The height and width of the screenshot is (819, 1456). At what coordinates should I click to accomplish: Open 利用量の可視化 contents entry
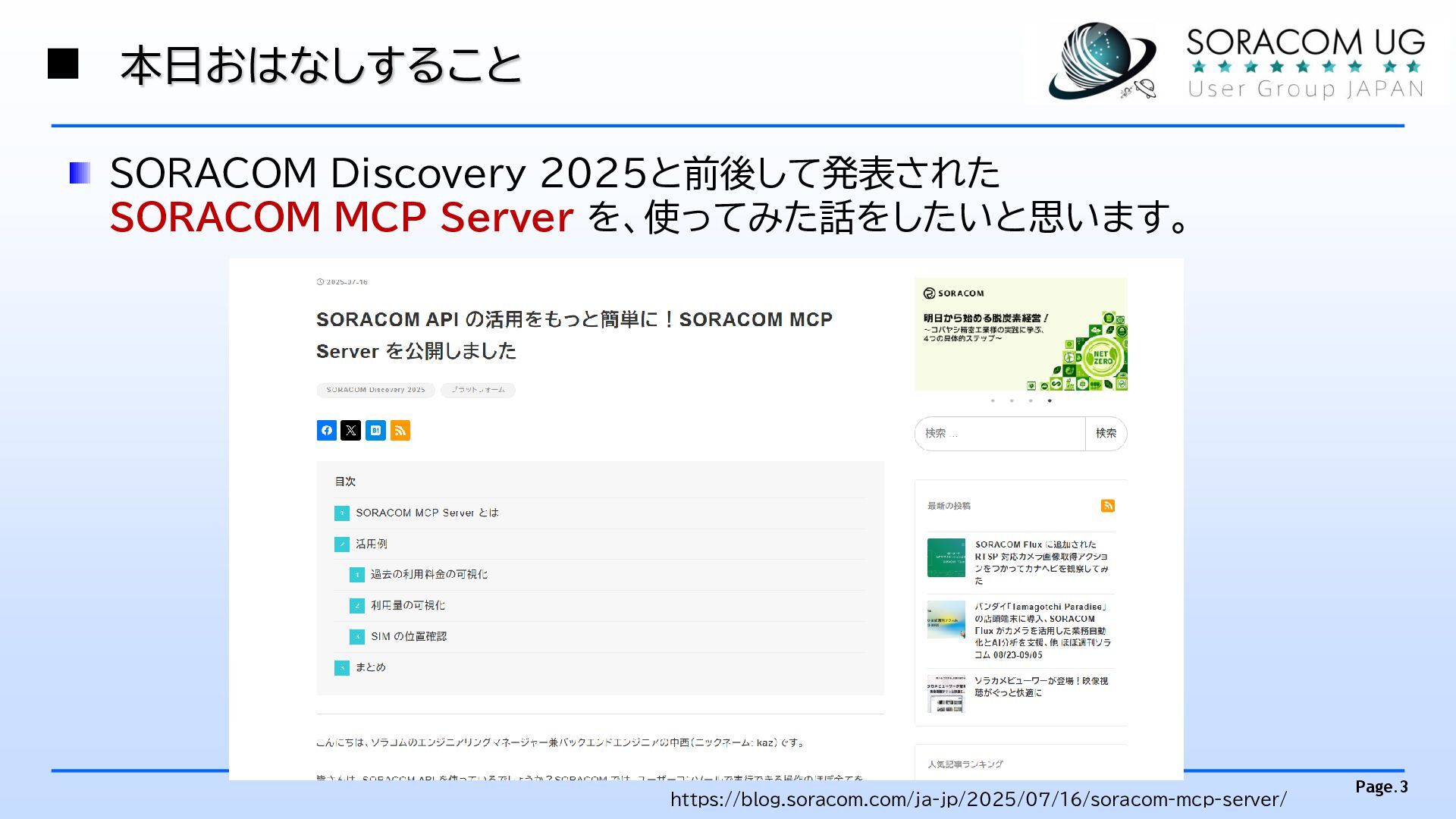coord(407,605)
